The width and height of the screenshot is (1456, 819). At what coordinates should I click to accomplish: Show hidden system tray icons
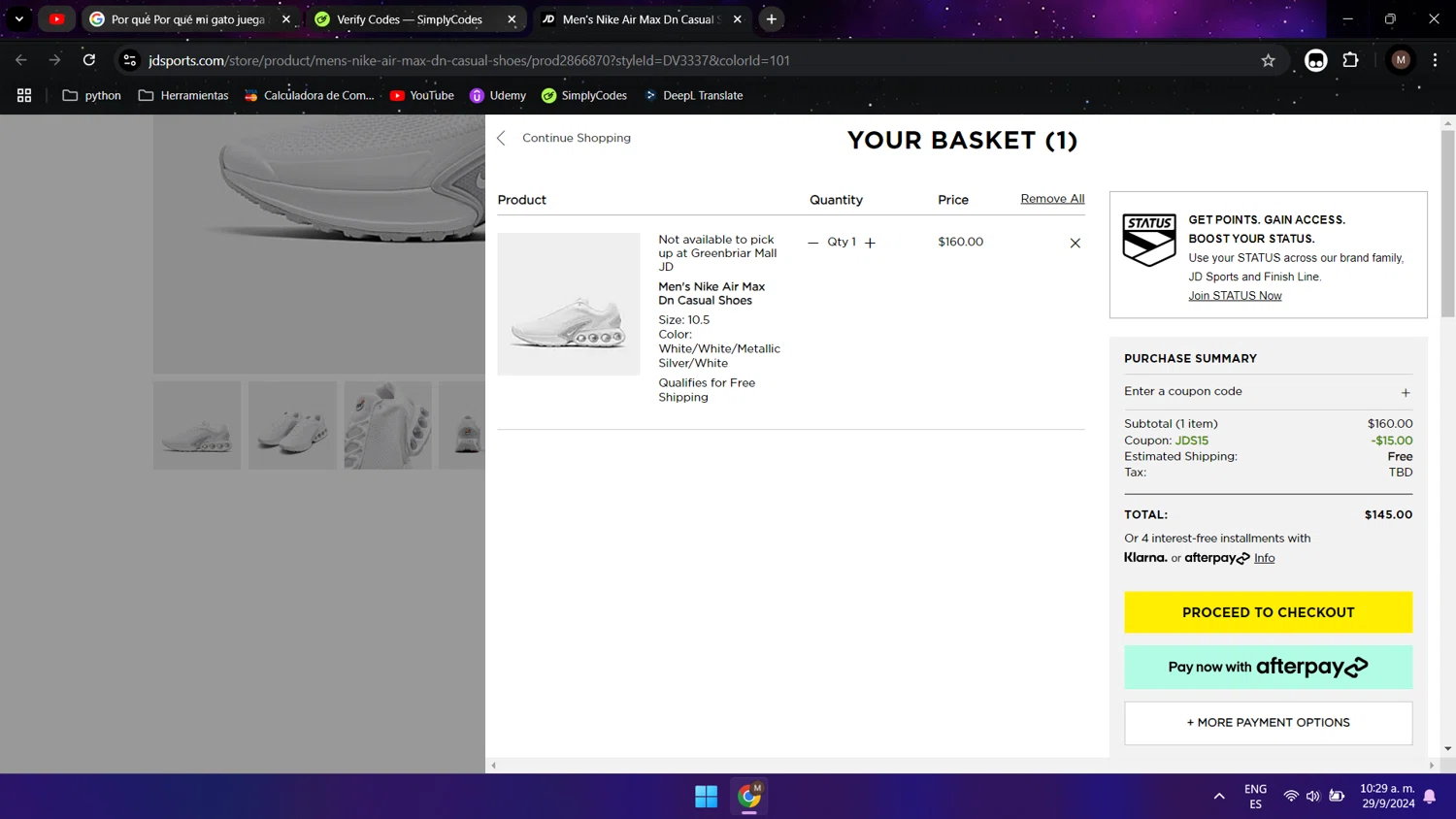pos(1219,797)
